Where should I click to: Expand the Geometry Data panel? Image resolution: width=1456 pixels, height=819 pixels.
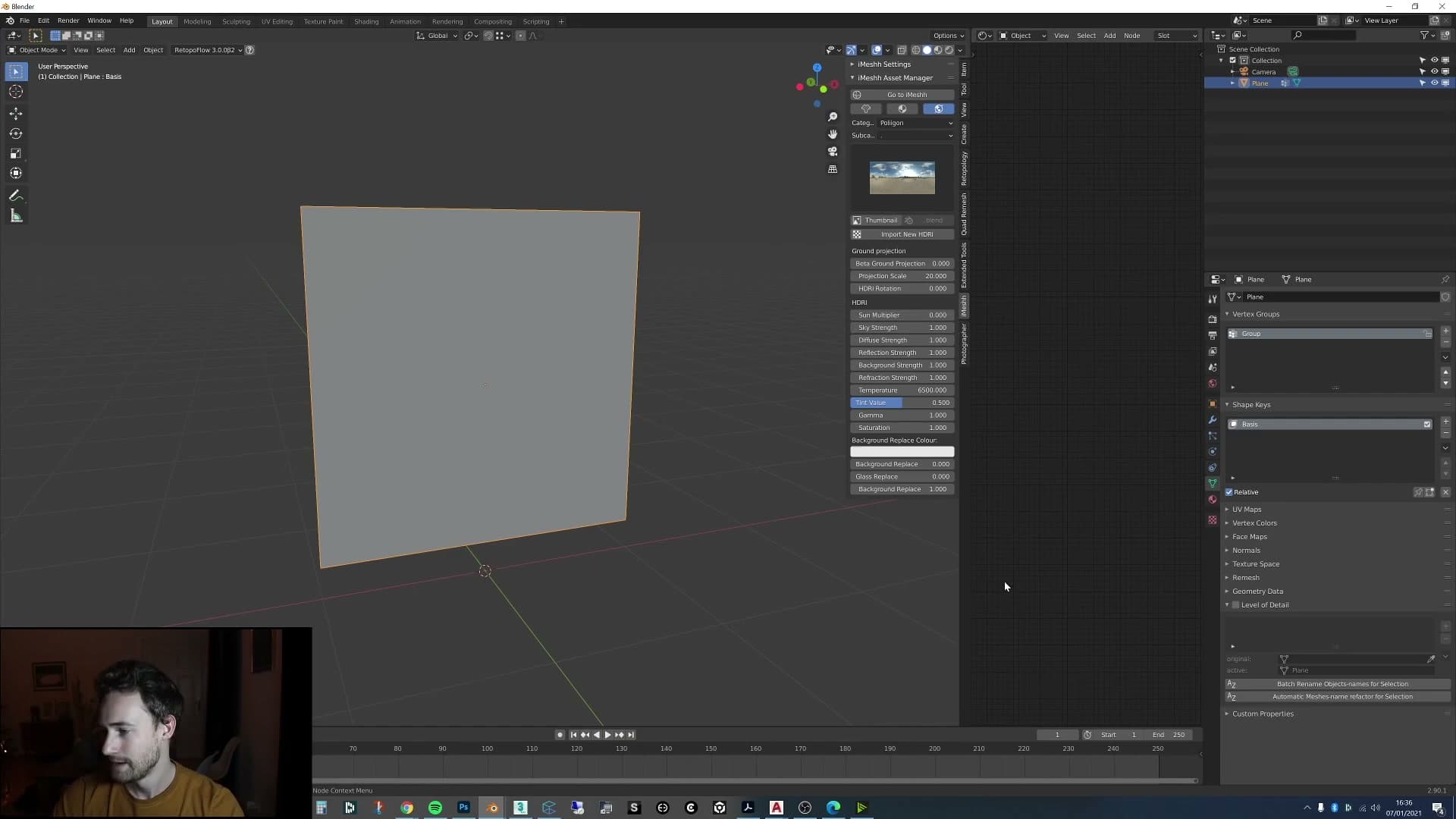point(1257,591)
